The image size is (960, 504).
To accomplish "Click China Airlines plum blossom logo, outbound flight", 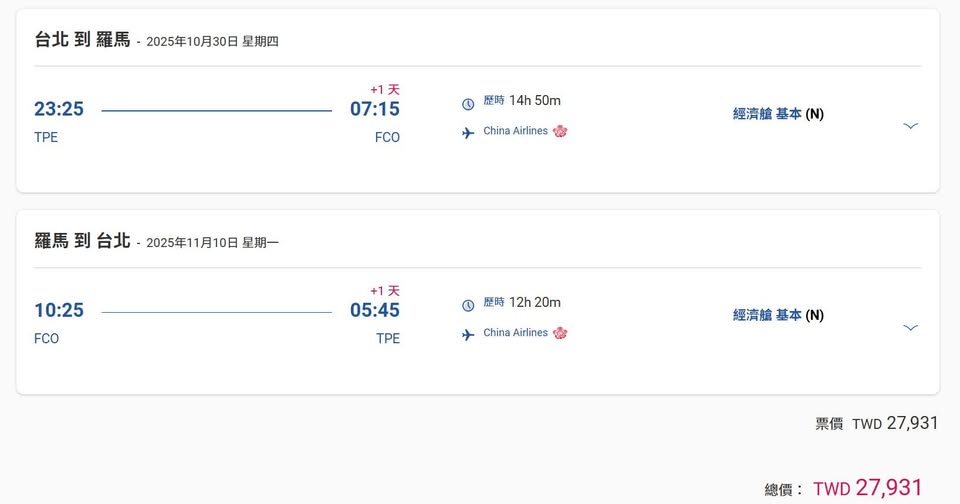I will tap(560, 131).
